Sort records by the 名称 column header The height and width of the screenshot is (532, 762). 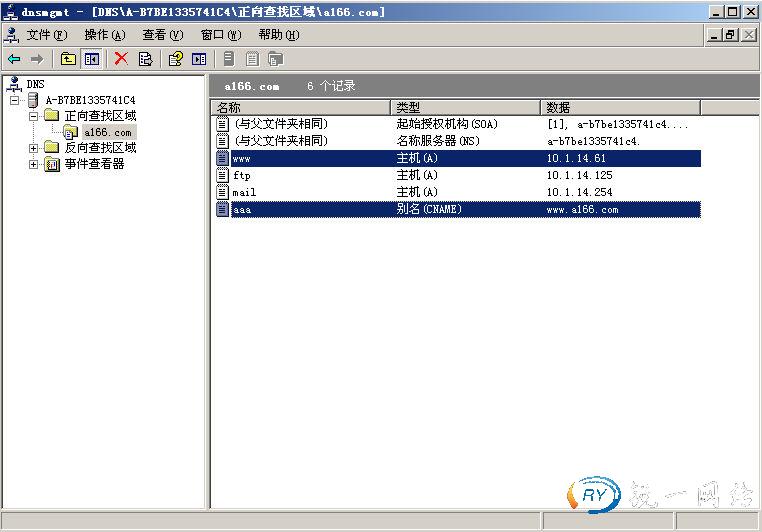point(300,107)
